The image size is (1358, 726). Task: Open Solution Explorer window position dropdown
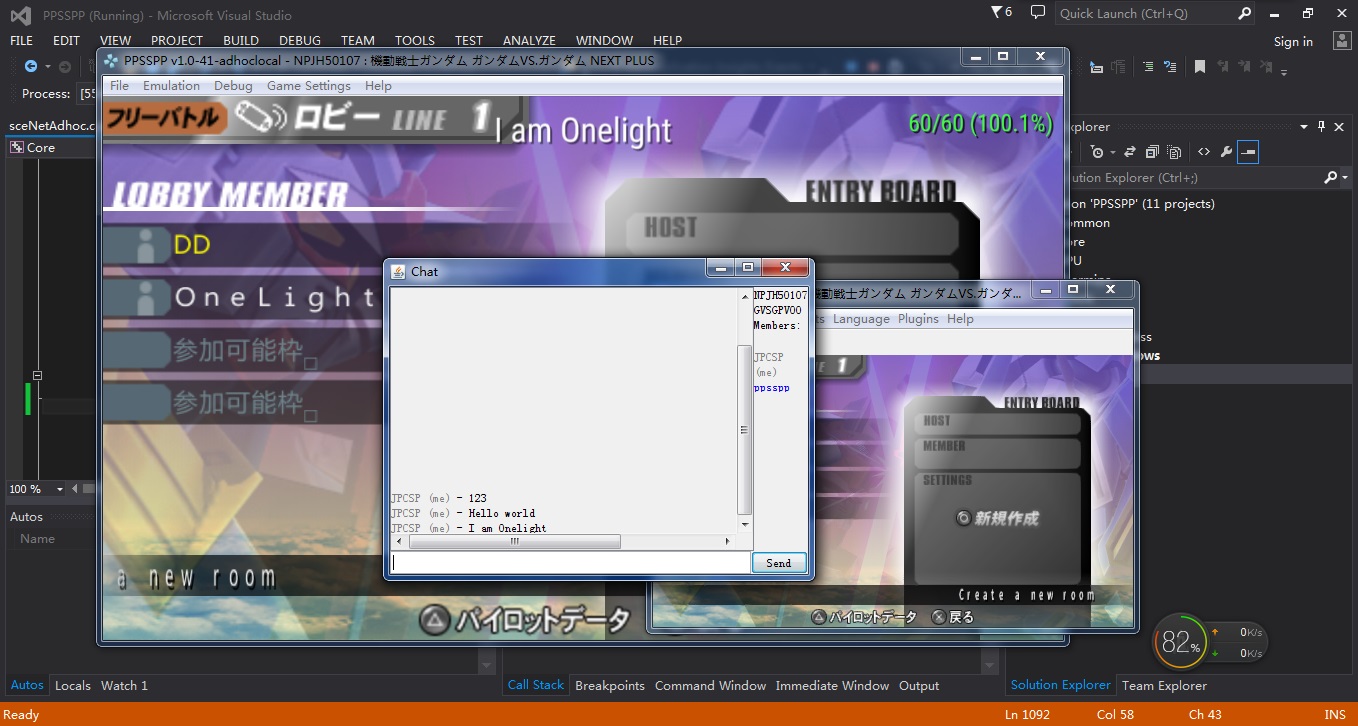(1304, 127)
